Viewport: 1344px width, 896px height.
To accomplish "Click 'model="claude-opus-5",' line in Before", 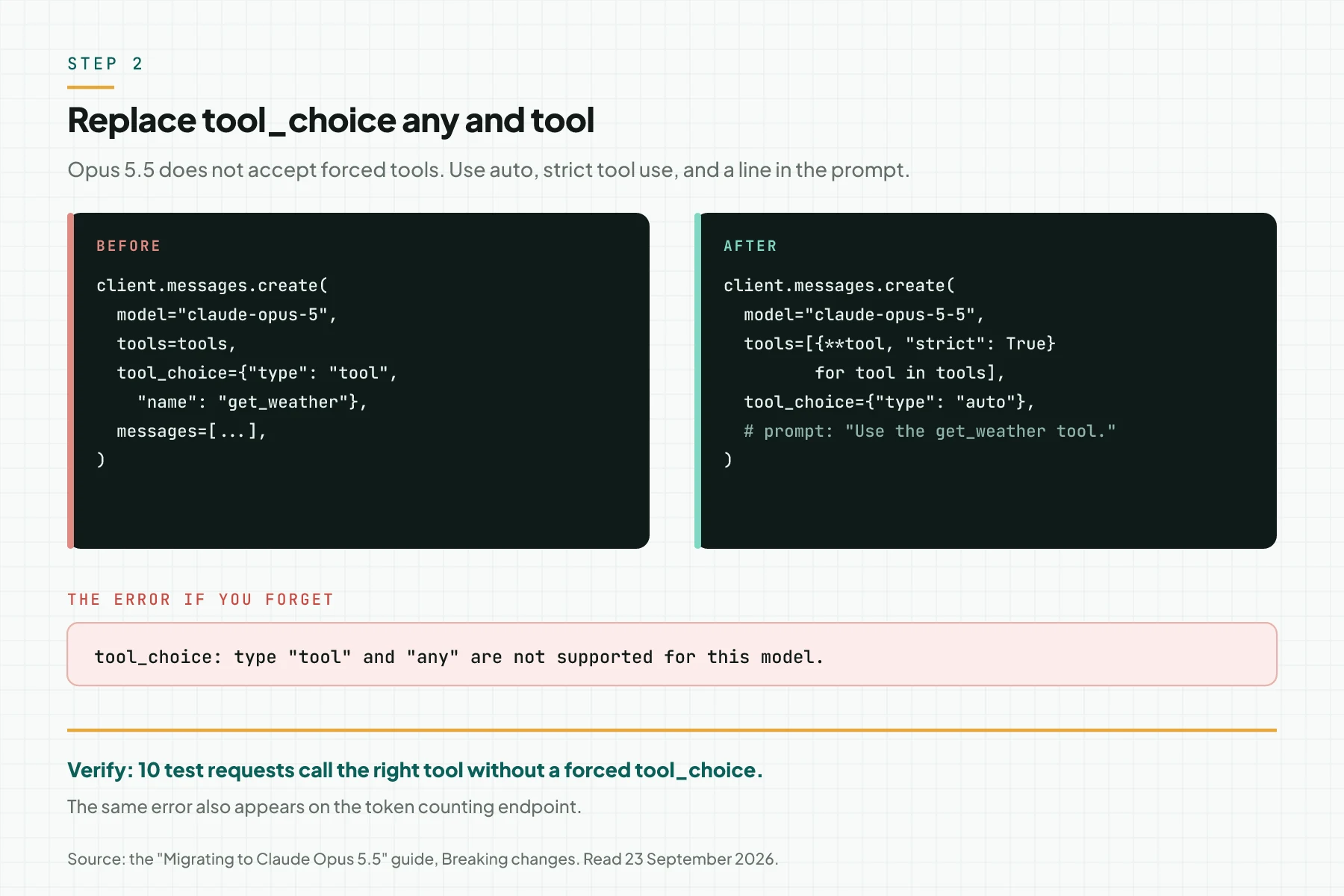I will [x=227, y=315].
